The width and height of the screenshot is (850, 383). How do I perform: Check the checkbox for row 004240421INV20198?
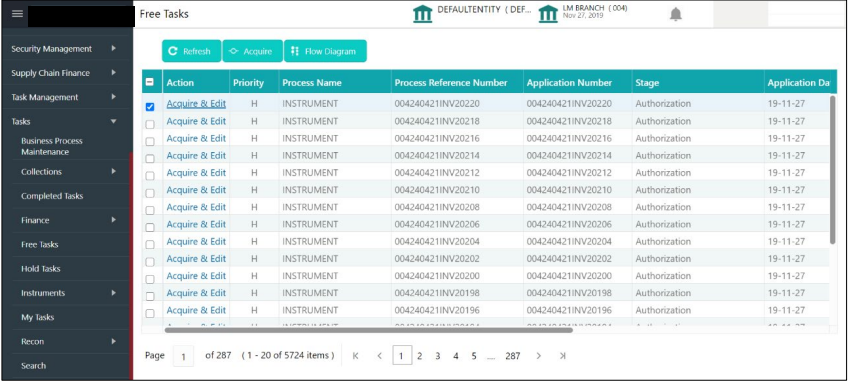pos(150,296)
